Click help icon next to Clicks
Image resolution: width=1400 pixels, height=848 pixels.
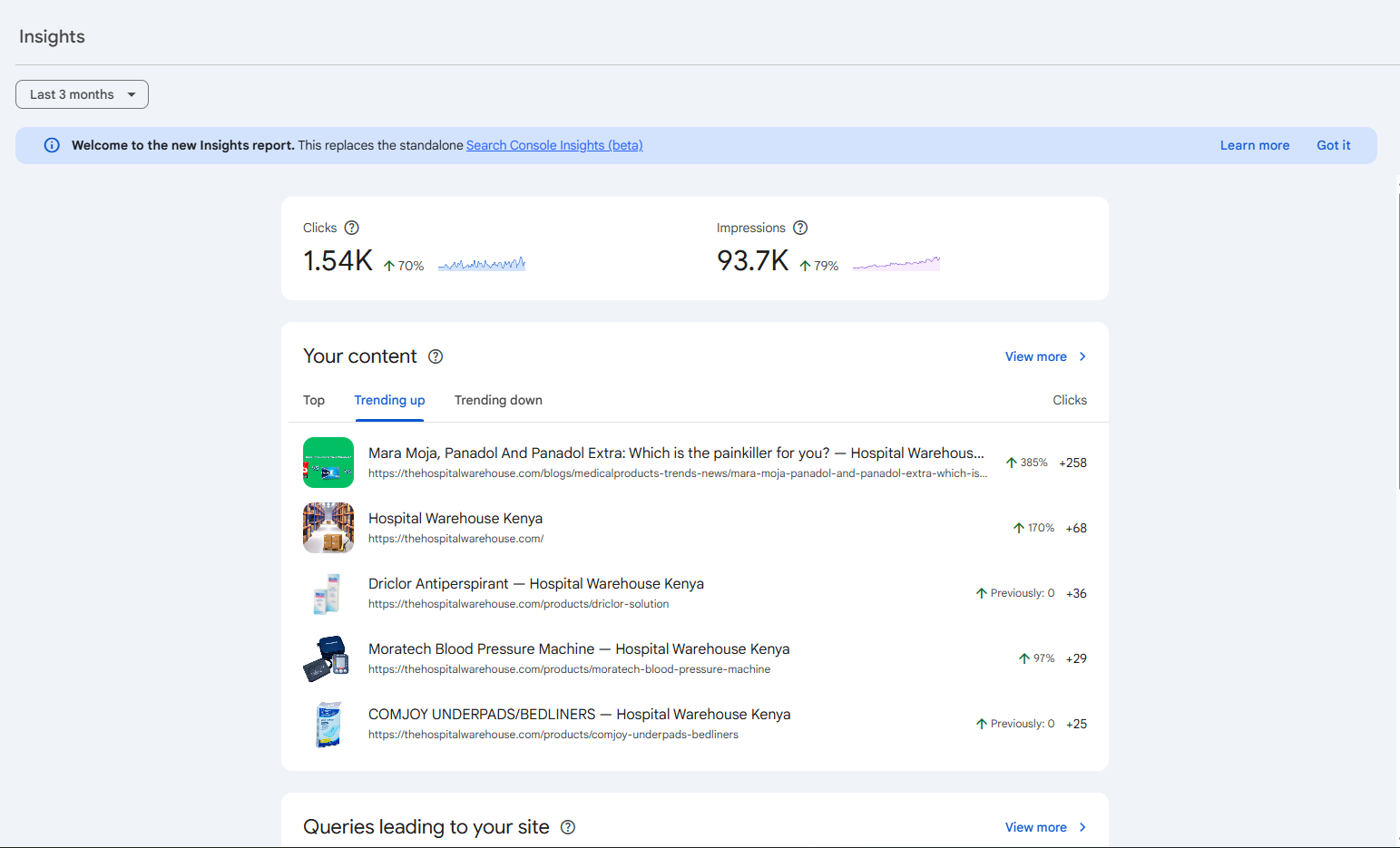[x=352, y=228]
